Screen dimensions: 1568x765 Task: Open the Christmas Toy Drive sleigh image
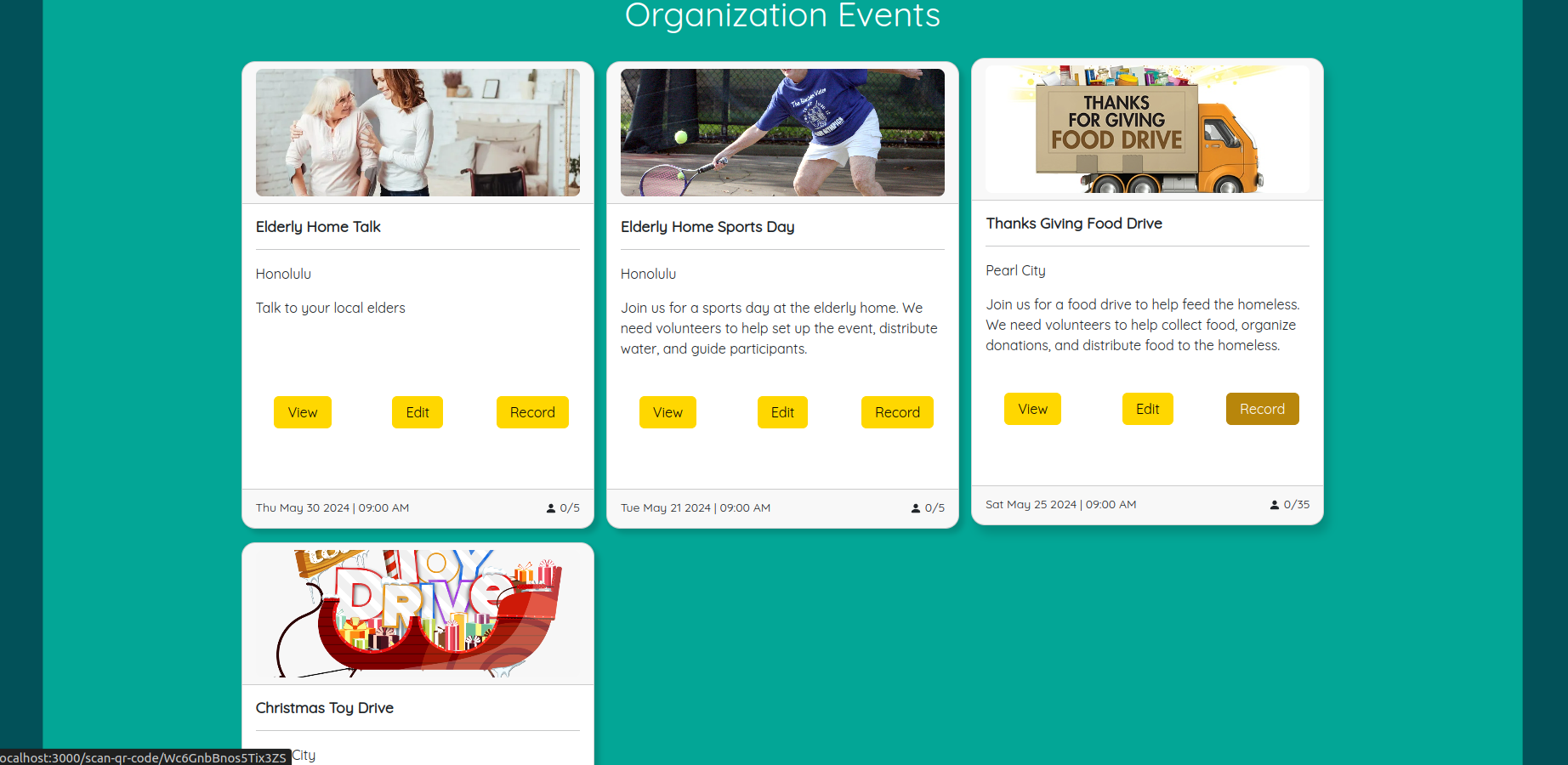click(418, 614)
